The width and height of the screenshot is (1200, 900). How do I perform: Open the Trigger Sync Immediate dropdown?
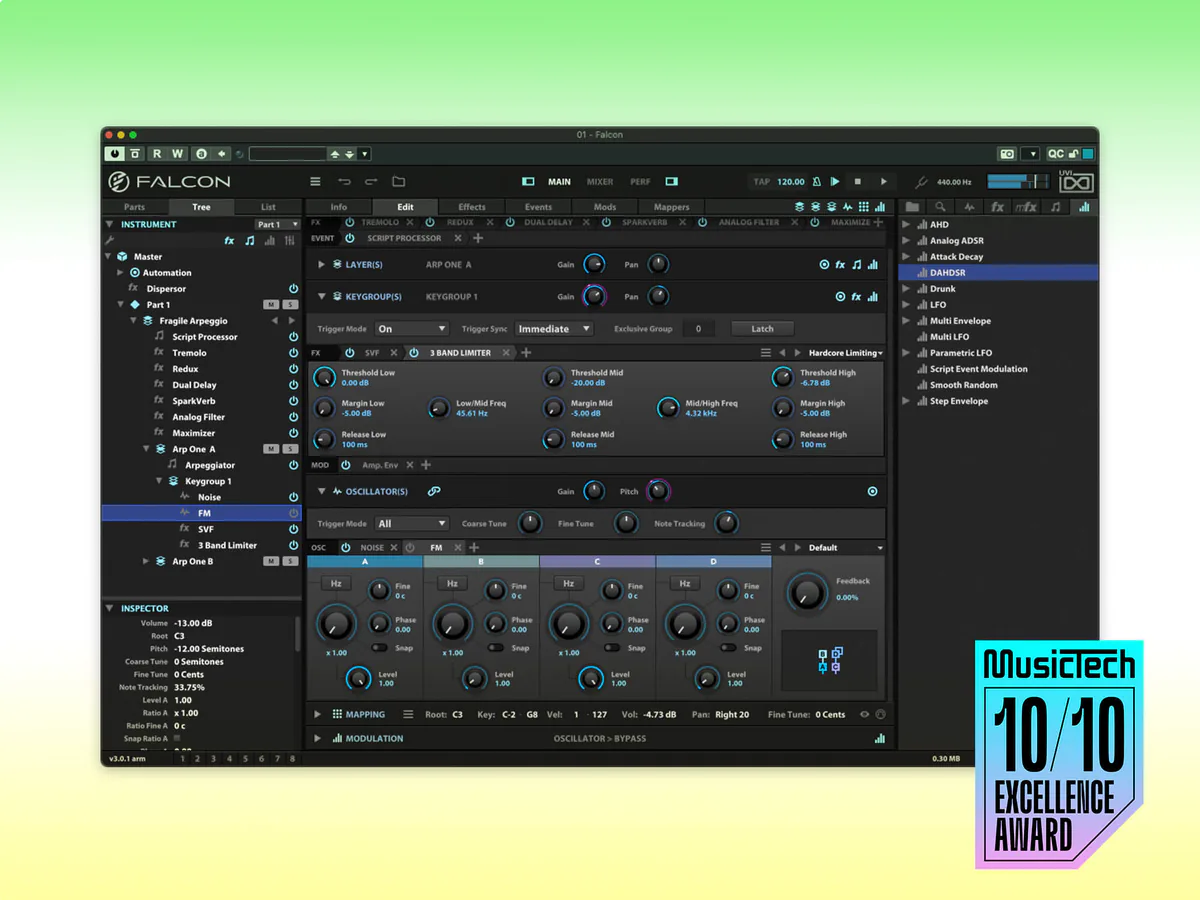[x=553, y=329]
